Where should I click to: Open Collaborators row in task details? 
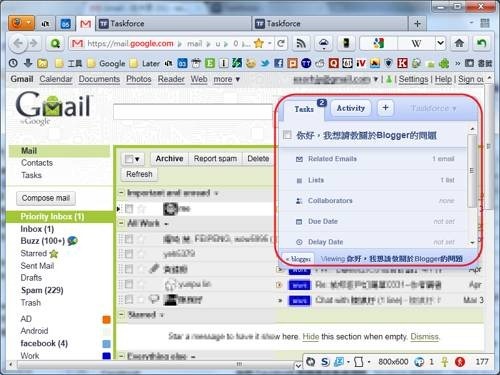(x=373, y=201)
